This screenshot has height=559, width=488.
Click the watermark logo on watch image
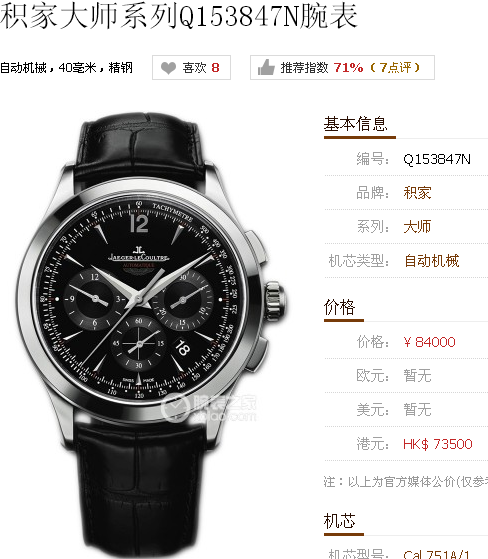pos(209,408)
